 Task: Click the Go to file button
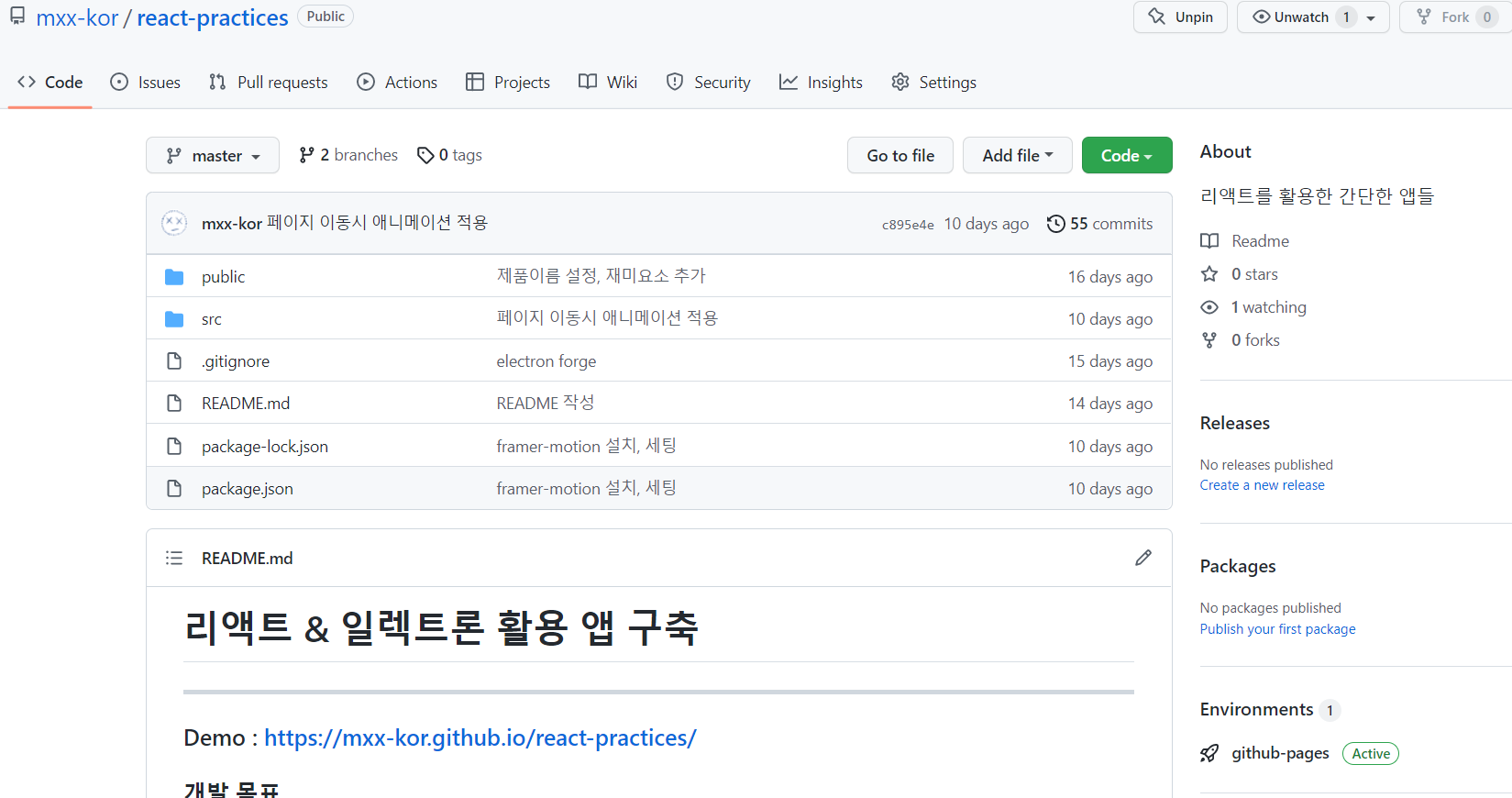[x=900, y=156]
